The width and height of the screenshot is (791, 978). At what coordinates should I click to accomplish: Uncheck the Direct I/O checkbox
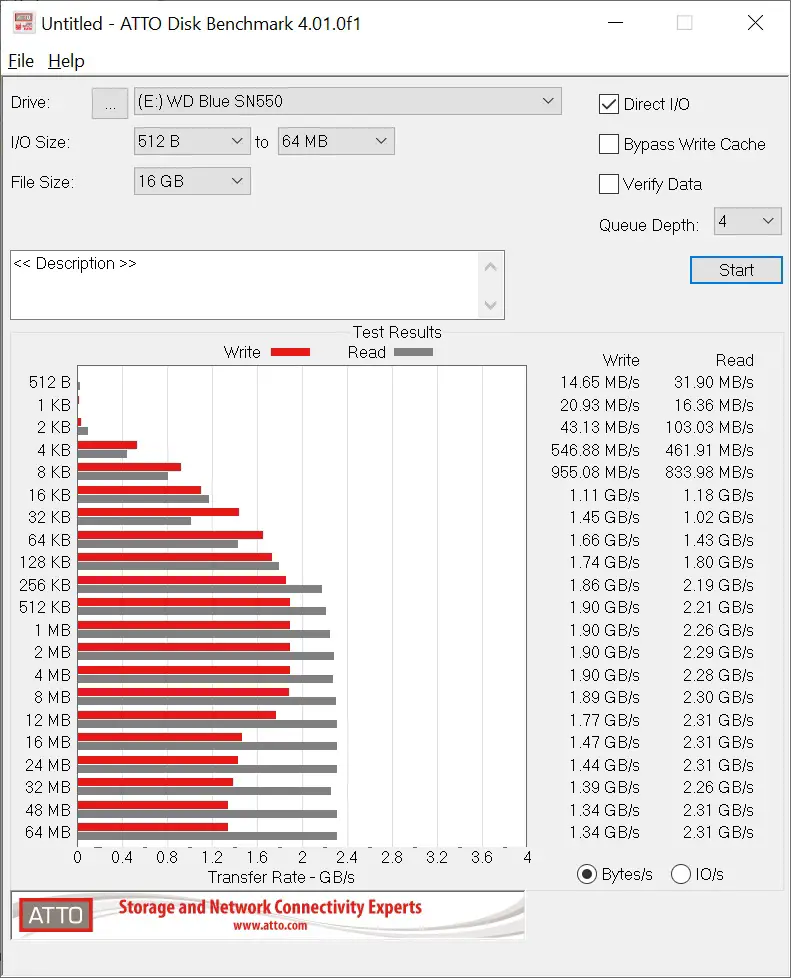pyautogui.click(x=609, y=104)
